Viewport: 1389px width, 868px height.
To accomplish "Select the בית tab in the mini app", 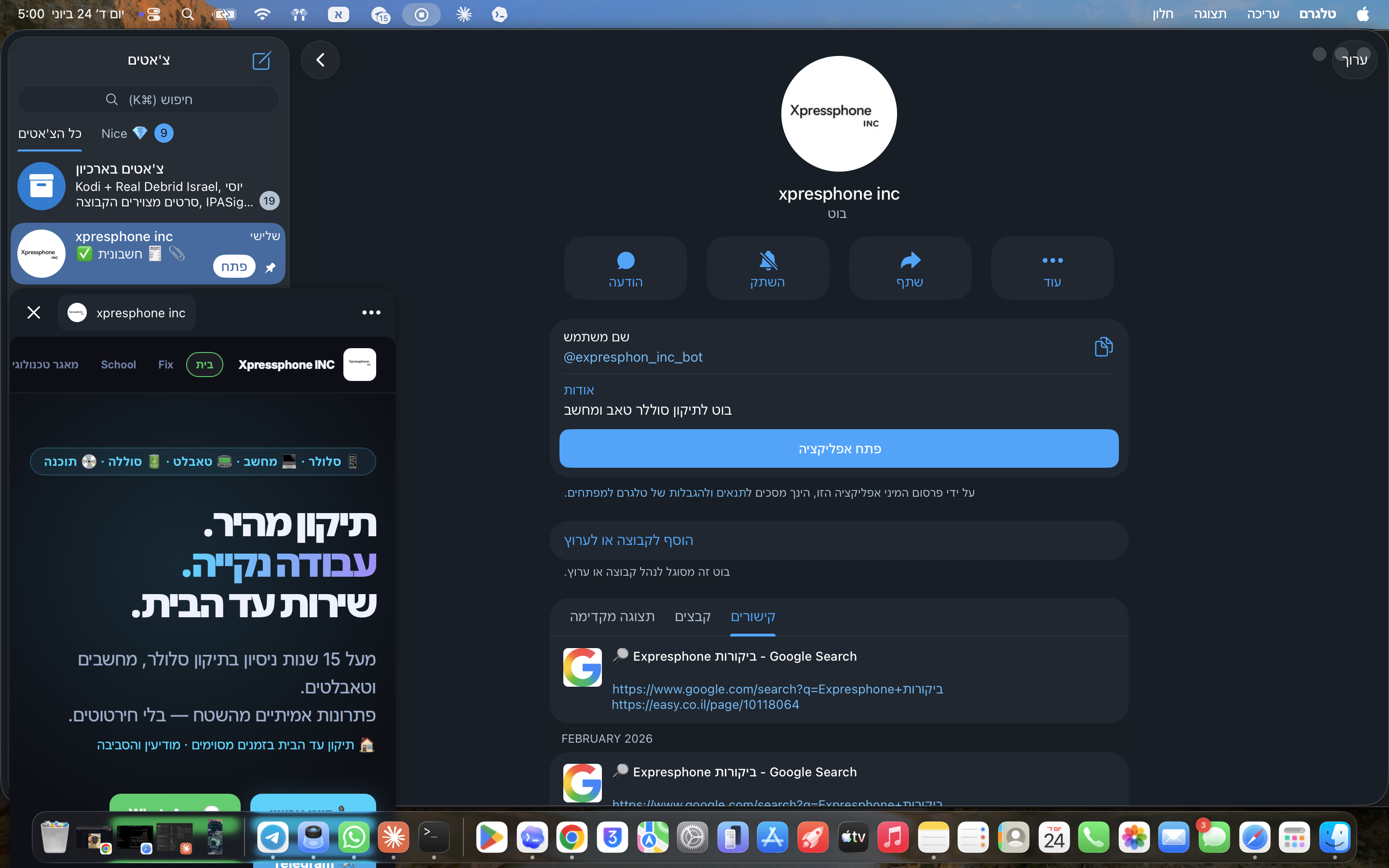I will [204, 365].
